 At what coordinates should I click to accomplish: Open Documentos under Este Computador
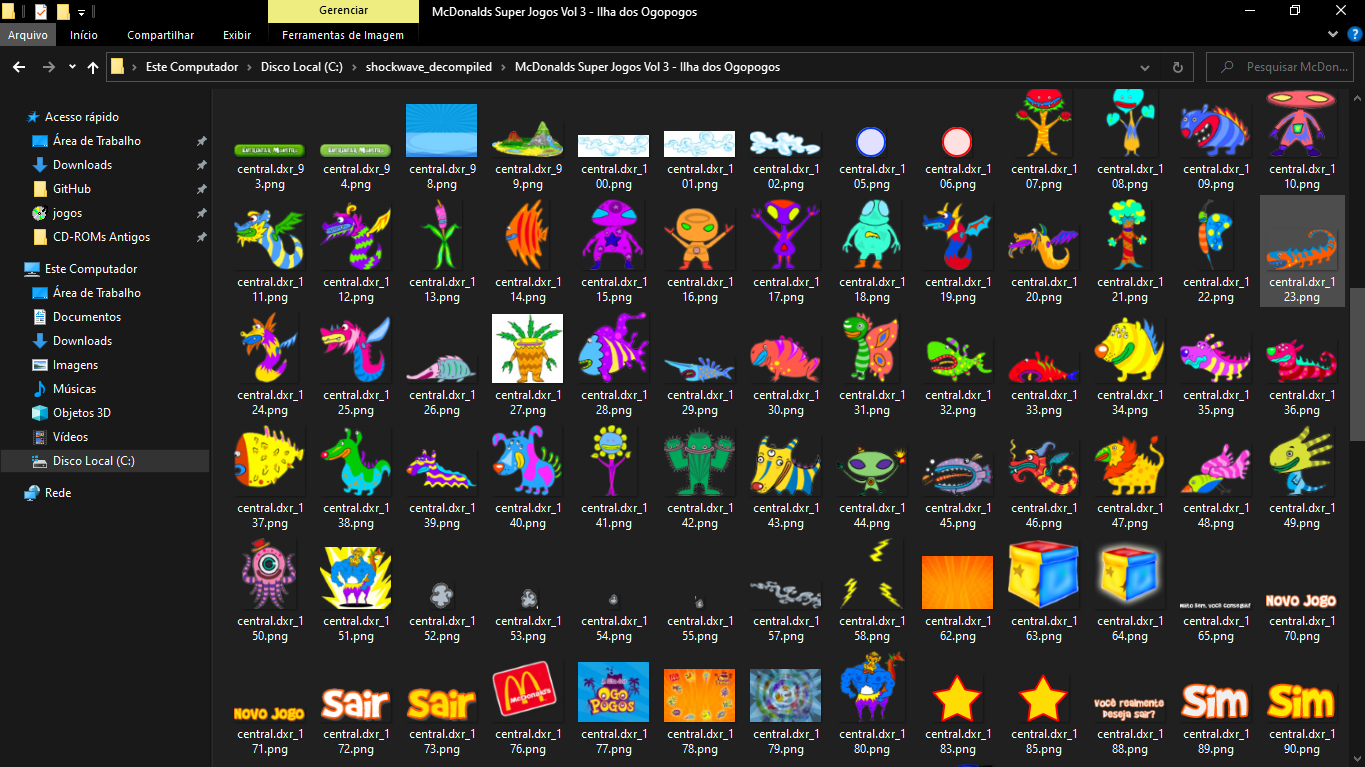coord(87,317)
